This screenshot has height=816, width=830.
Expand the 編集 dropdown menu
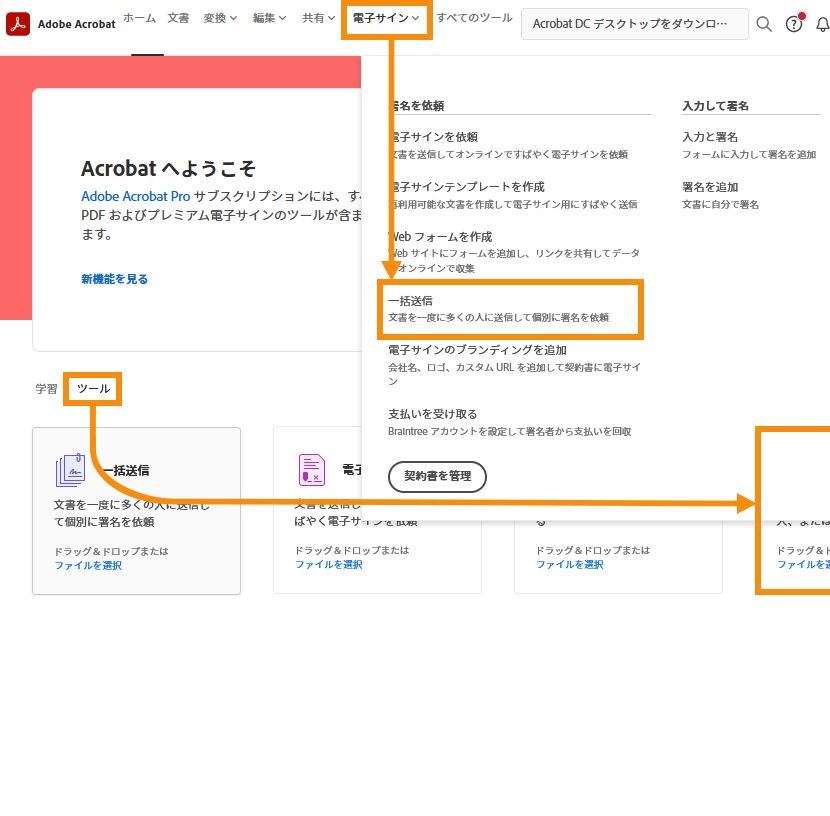(269, 18)
